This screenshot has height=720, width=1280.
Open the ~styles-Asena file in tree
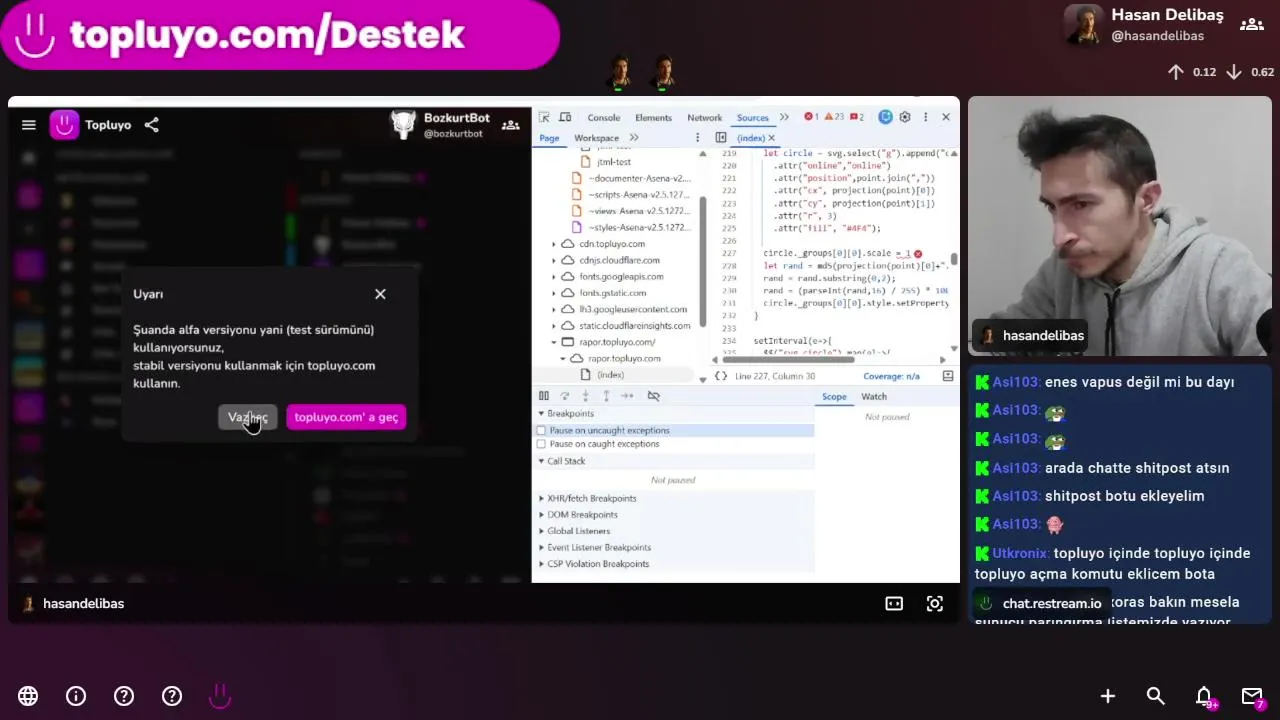[630, 227]
